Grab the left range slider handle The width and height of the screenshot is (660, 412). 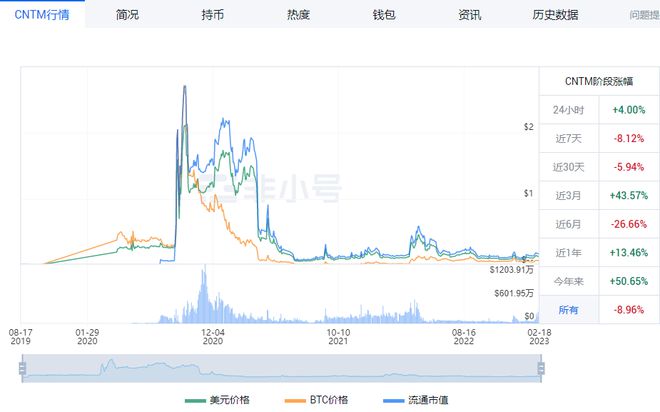[22, 369]
